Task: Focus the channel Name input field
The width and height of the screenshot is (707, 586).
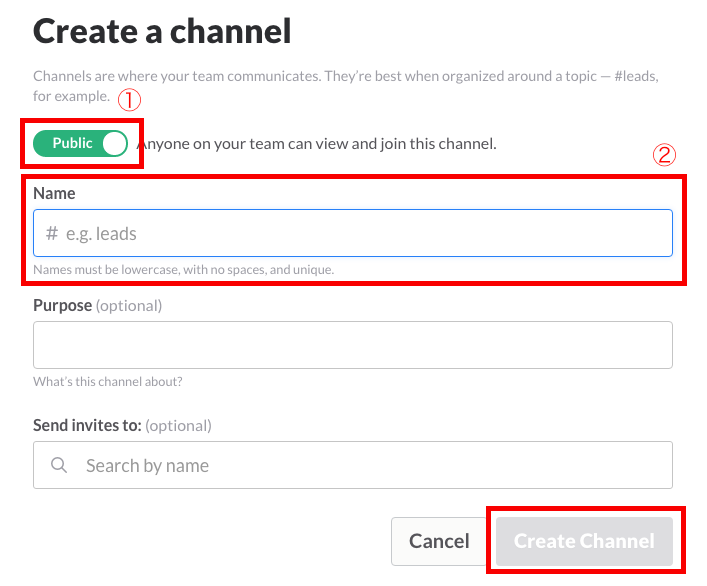Action: click(x=360, y=234)
